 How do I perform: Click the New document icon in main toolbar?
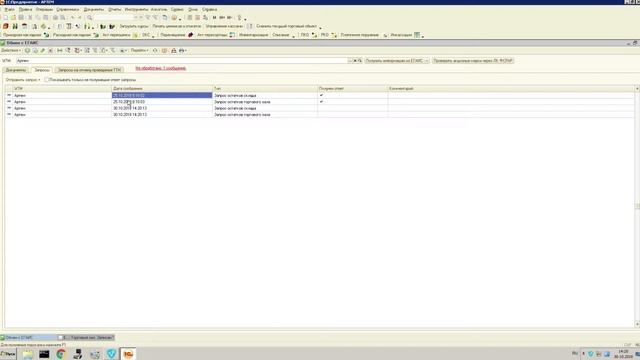coord(5,18)
